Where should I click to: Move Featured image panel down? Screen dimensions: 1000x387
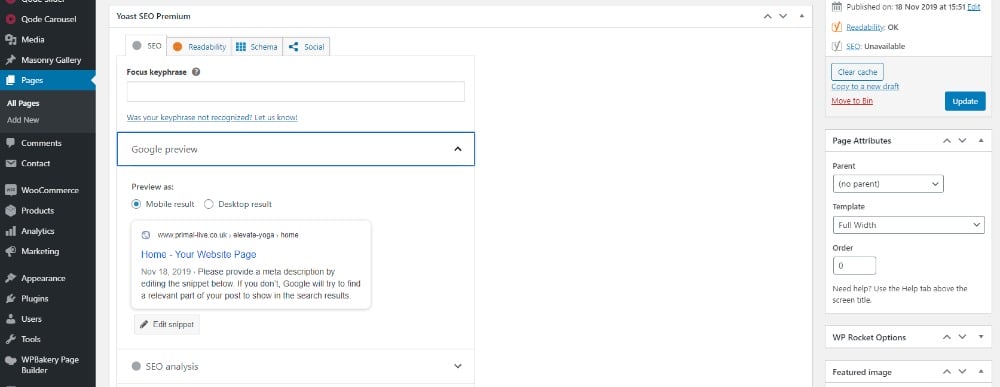[x=962, y=372]
